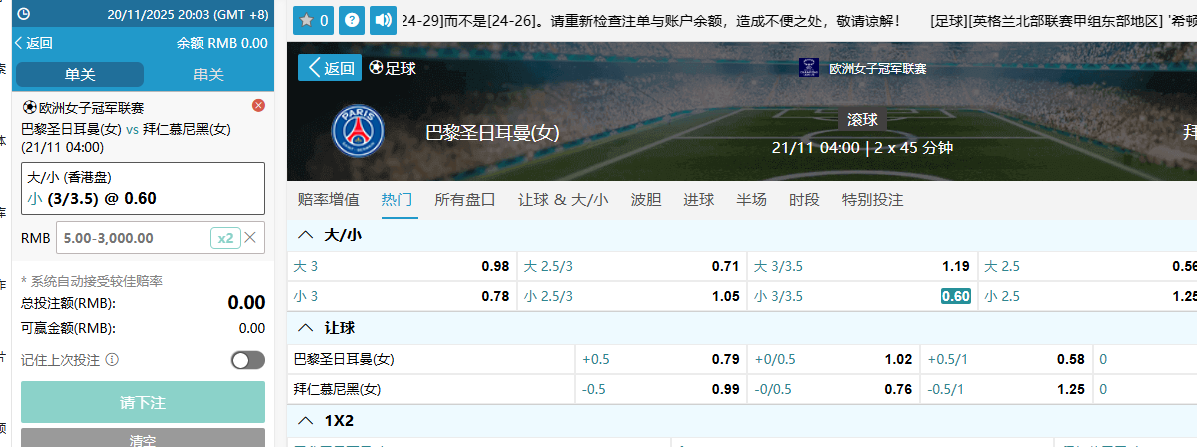
Task: Remove bet with the red close icon
Action: point(258,106)
